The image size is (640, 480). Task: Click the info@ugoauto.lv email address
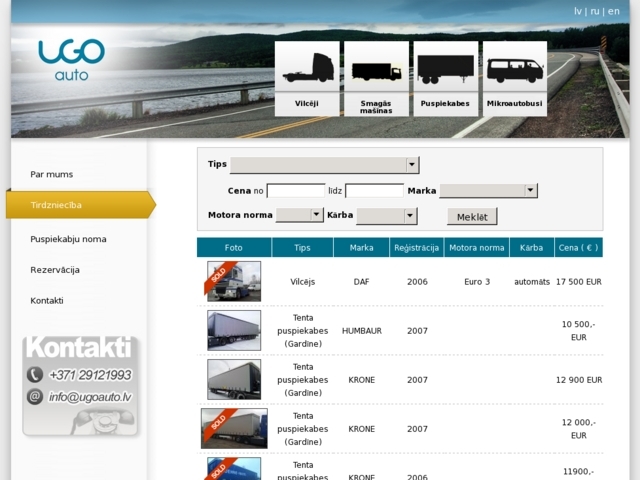(90, 397)
